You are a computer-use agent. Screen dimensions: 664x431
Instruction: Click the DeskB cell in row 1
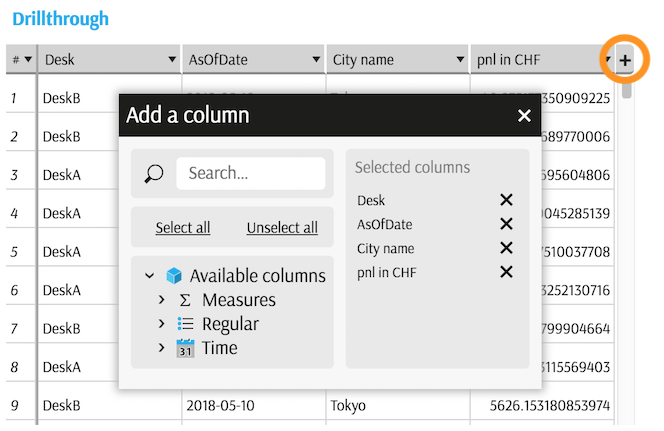61,98
